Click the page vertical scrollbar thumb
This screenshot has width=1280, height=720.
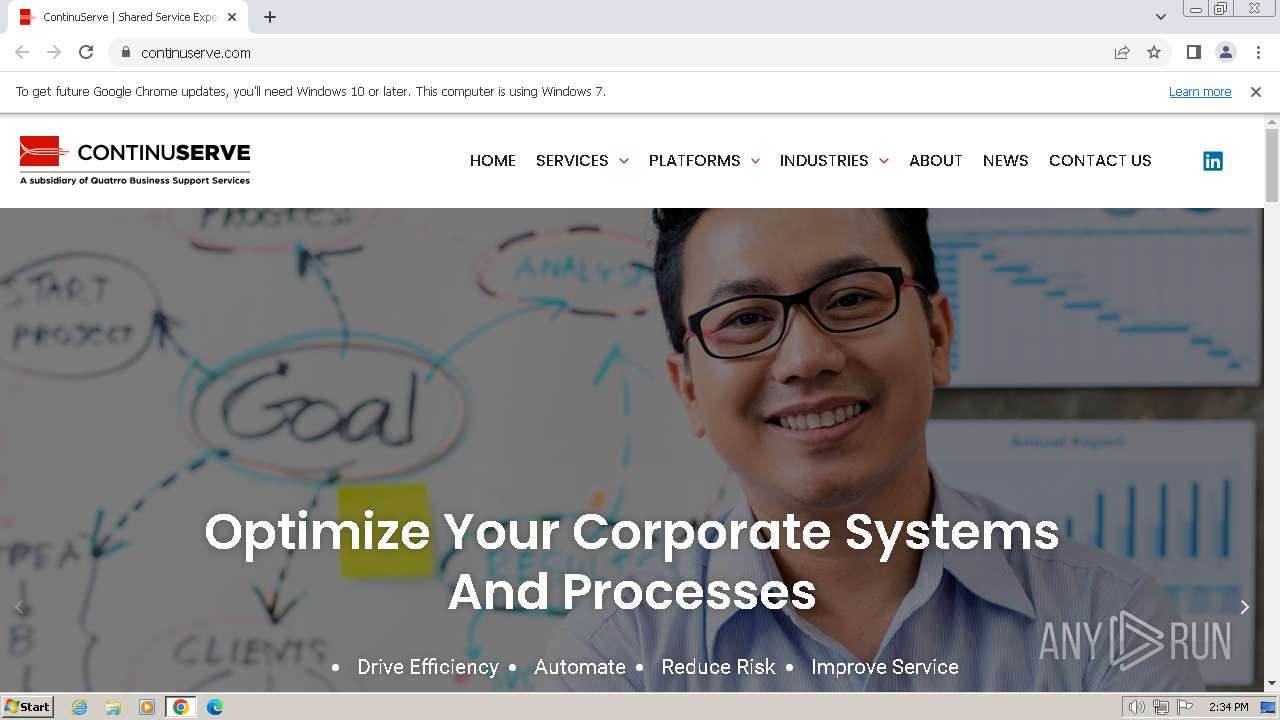[x=1272, y=165]
